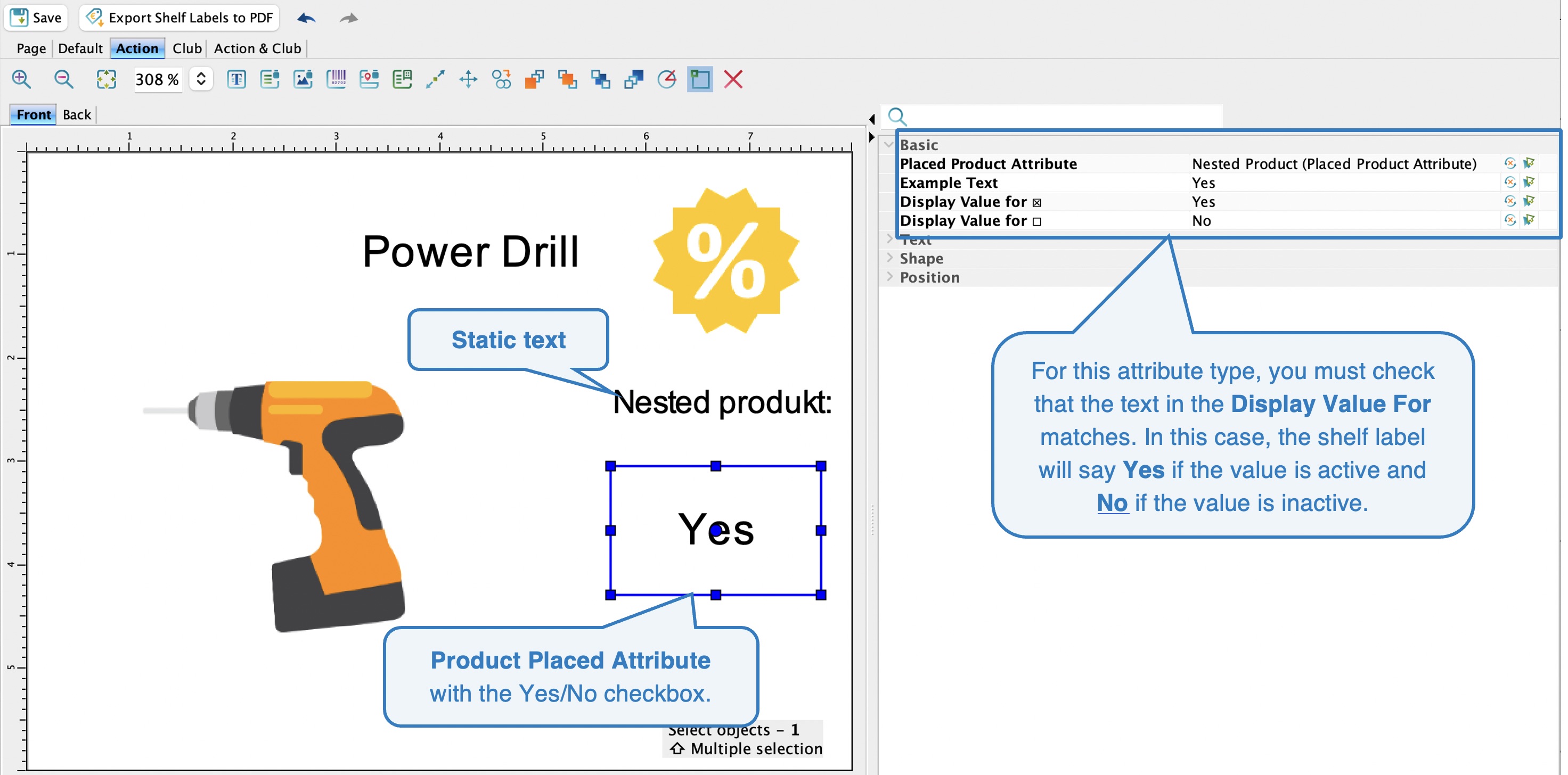The width and height of the screenshot is (1568, 775).
Task: Click the properties search magnifier icon
Action: [x=897, y=116]
